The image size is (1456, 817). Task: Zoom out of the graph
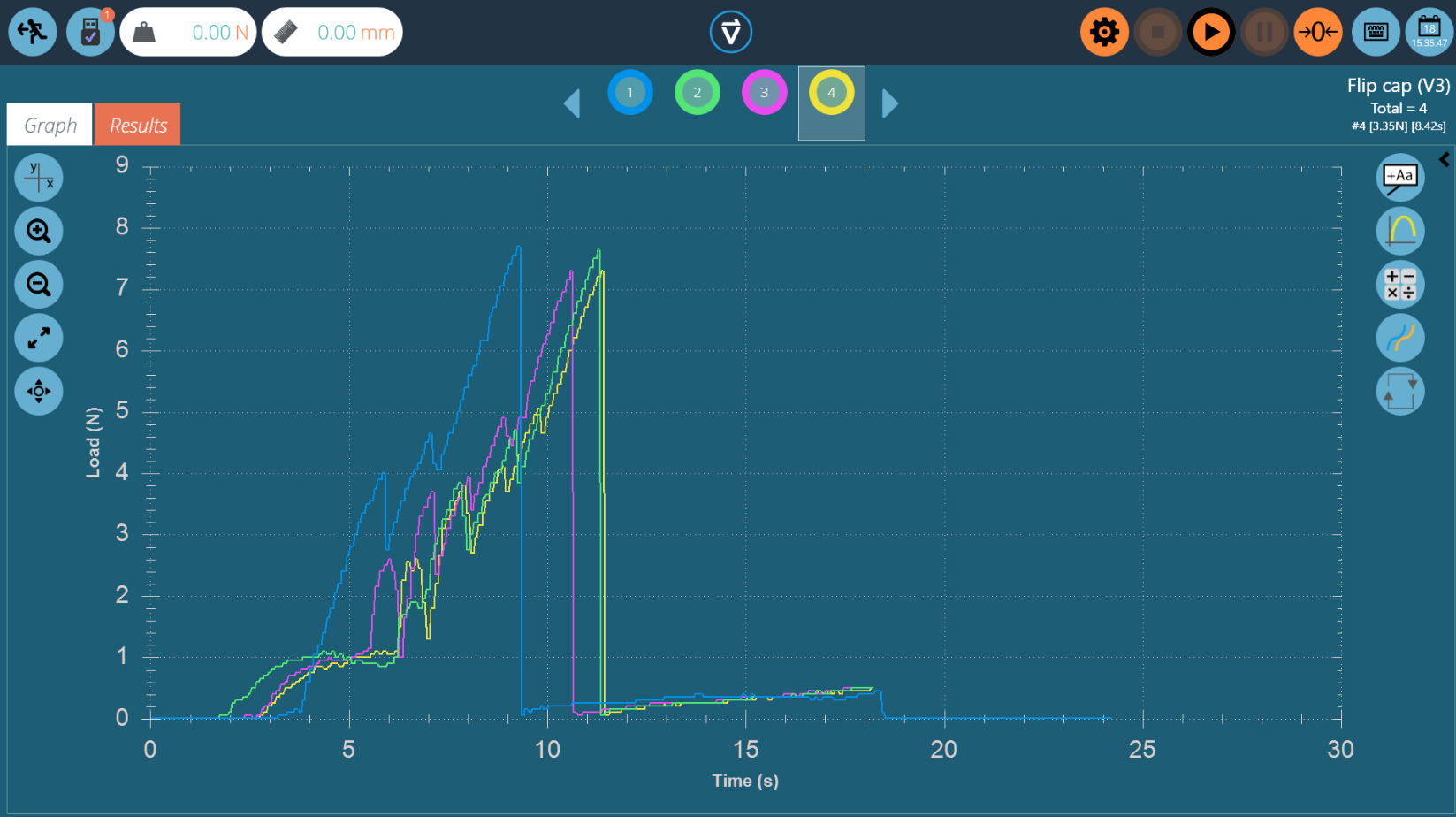coord(39,285)
